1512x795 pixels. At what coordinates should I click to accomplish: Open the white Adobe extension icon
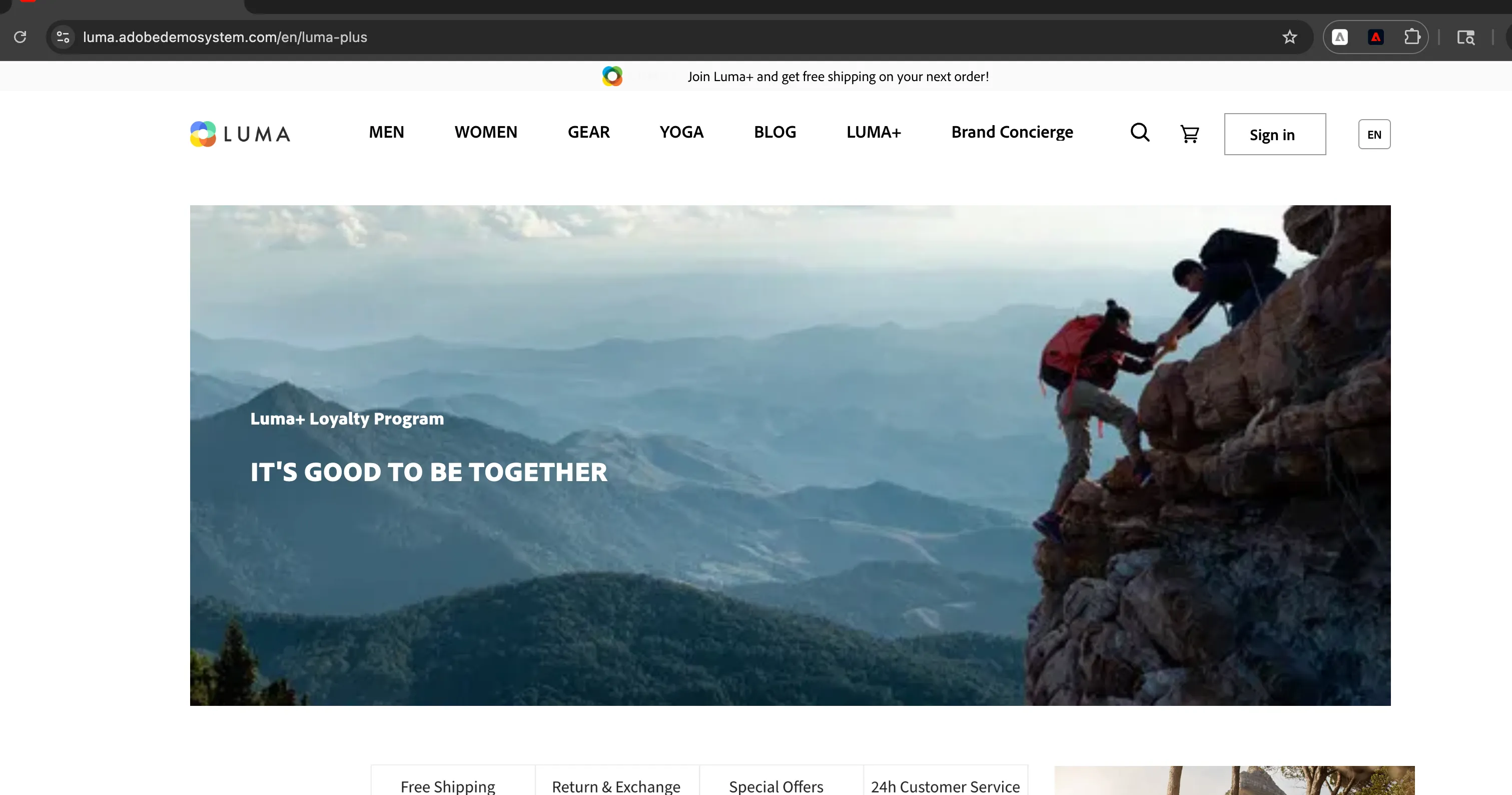click(x=1340, y=37)
